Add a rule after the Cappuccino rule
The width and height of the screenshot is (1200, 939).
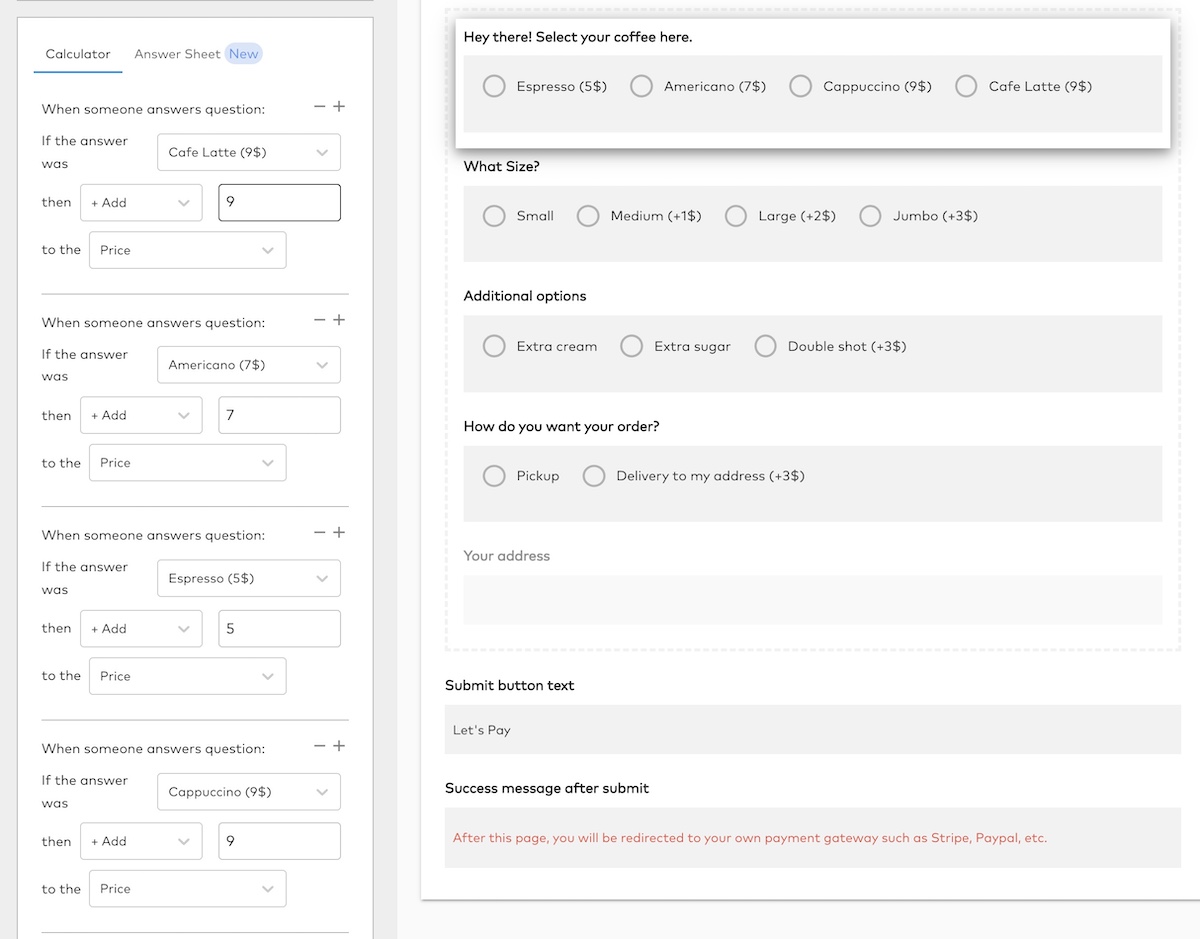tap(339, 746)
